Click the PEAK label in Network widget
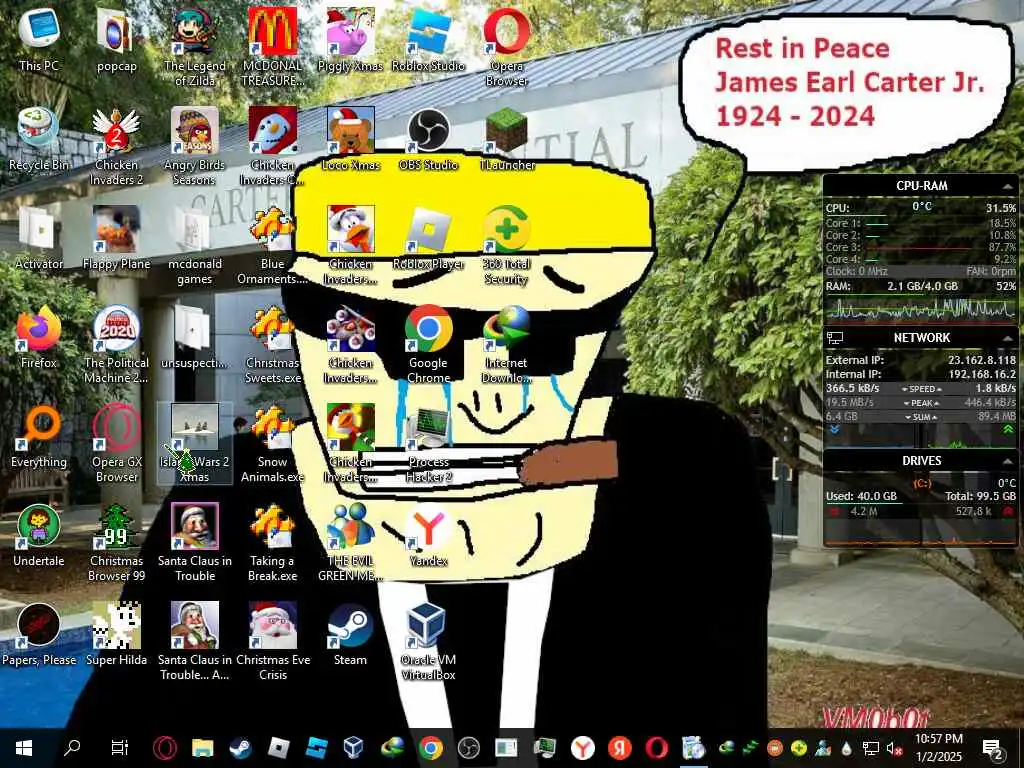This screenshot has height=768, width=1024. [921, 403]
